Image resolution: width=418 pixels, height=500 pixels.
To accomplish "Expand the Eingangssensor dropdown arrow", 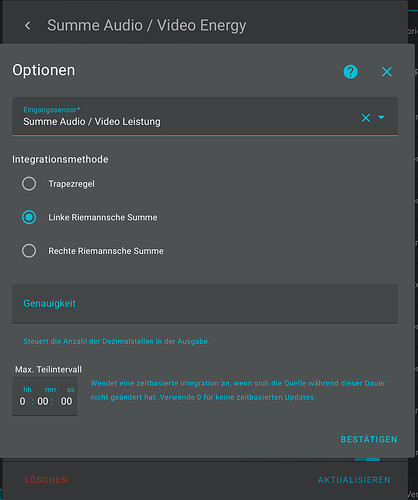I will [x=381, y=117].
